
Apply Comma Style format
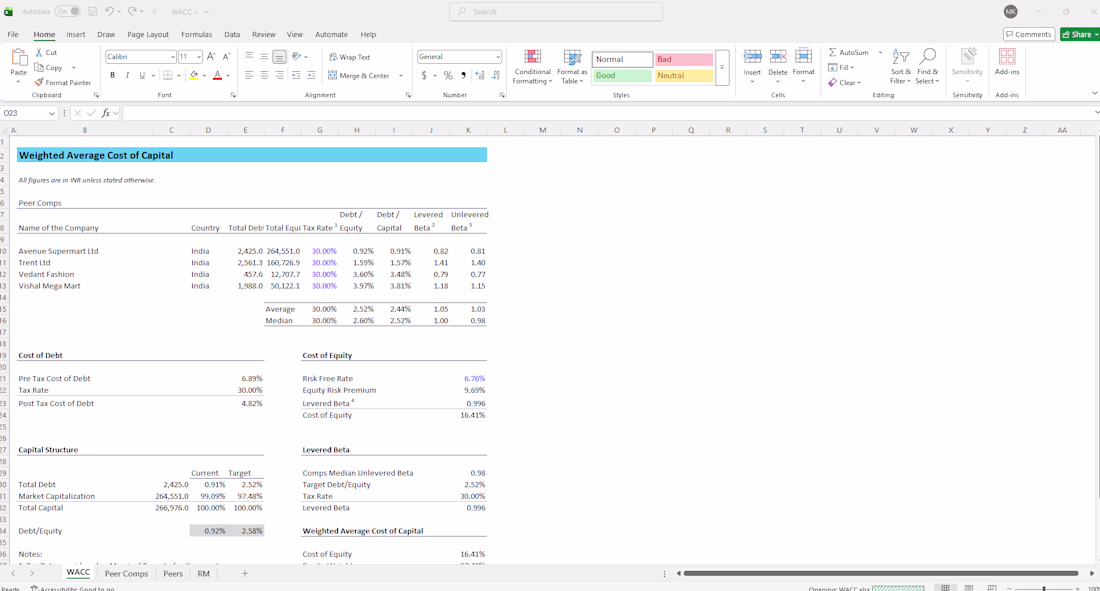(x=463, y=75)
